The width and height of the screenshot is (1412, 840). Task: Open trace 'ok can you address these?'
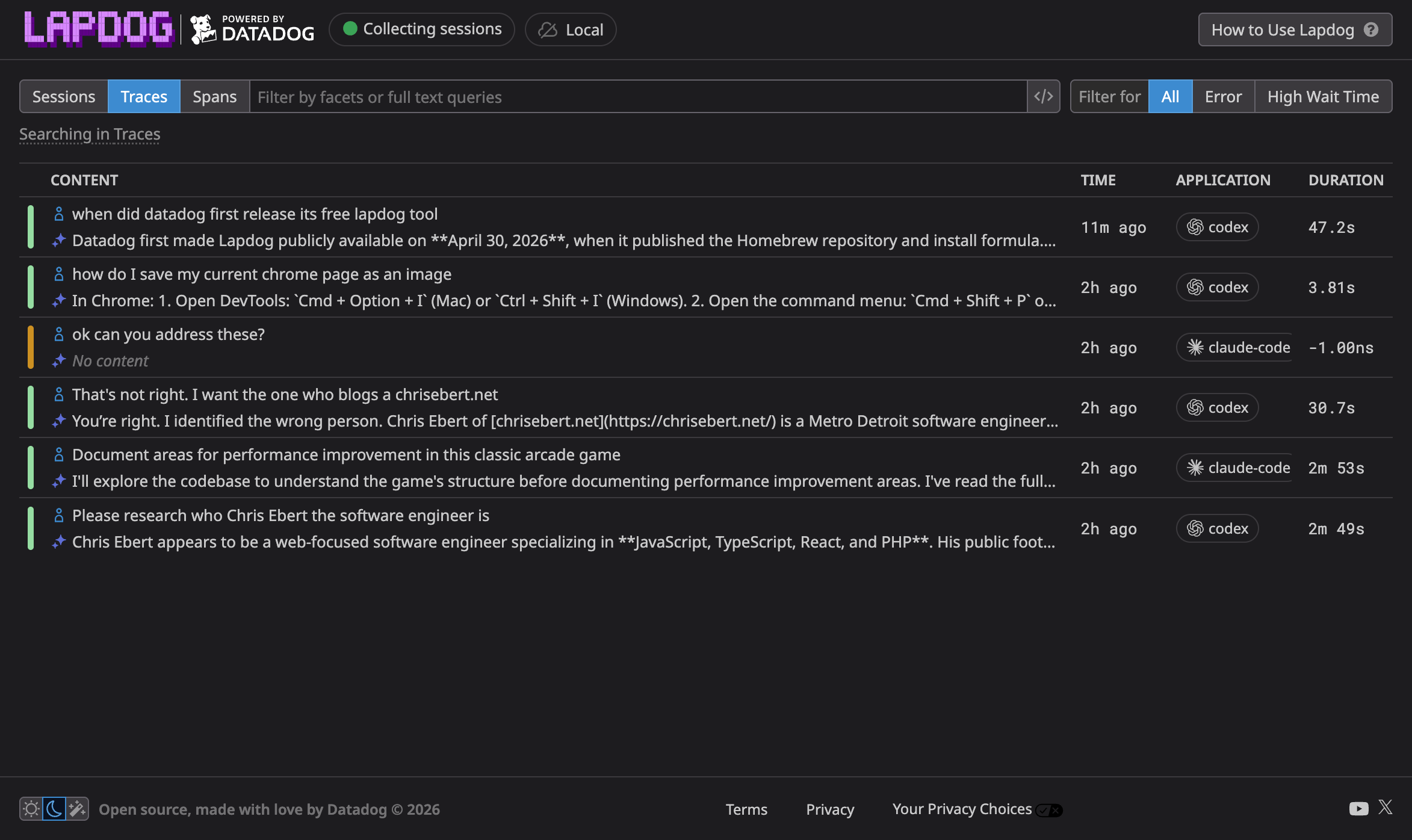point(705,347)
